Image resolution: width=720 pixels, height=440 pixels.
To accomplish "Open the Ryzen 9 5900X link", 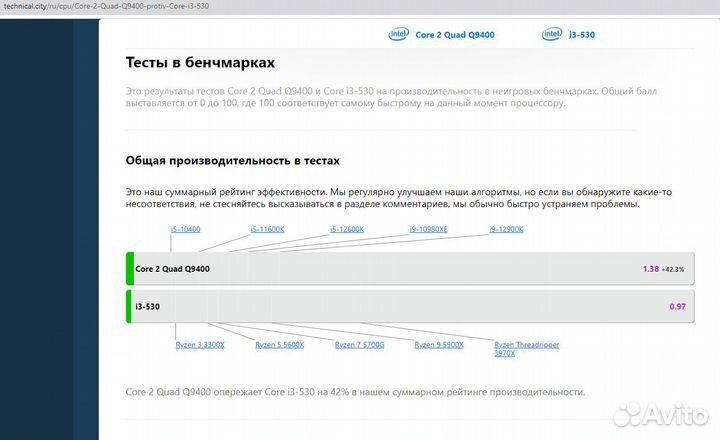I will tap(439, 345).
